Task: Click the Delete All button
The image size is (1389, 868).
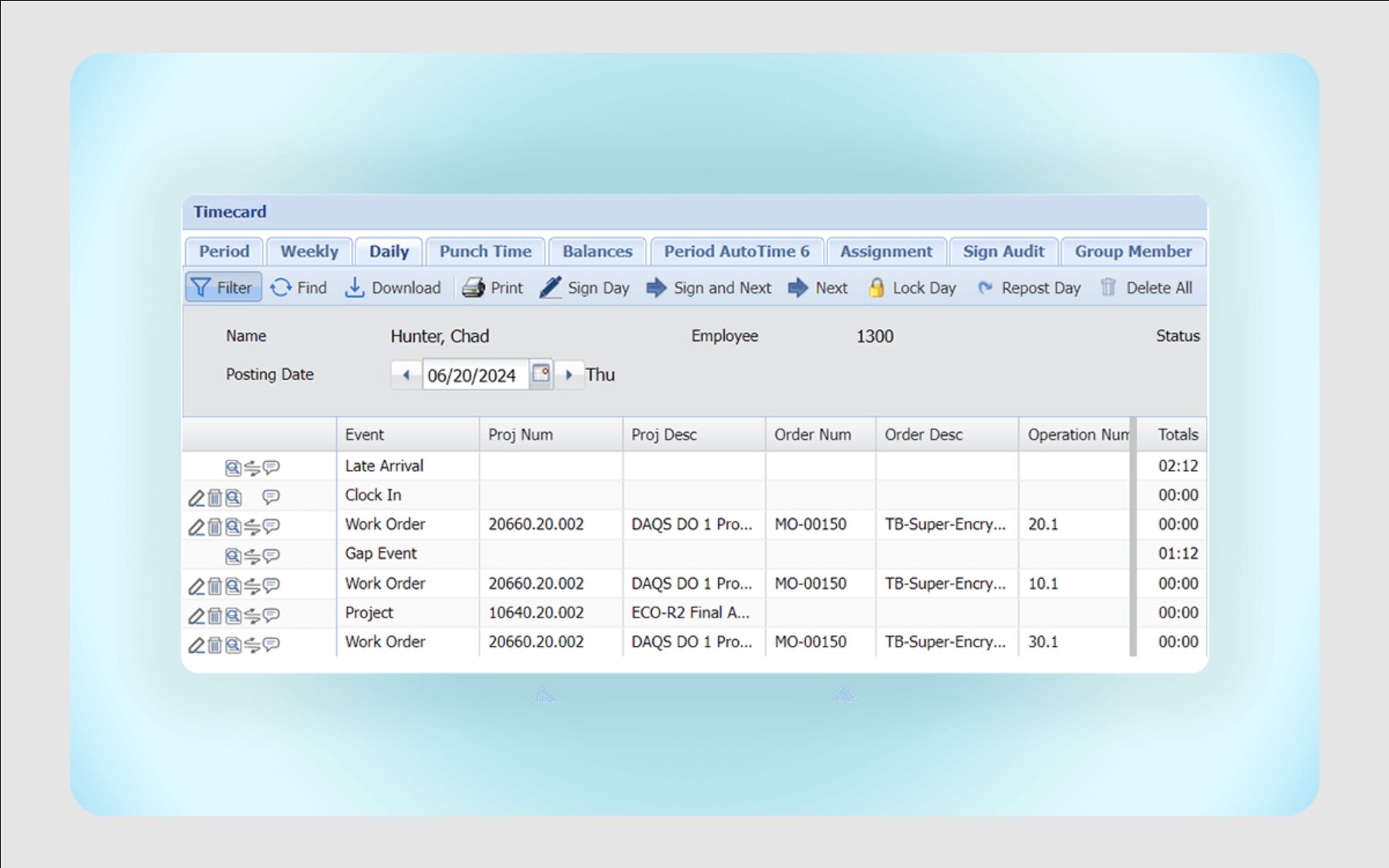Action: 1147,288
